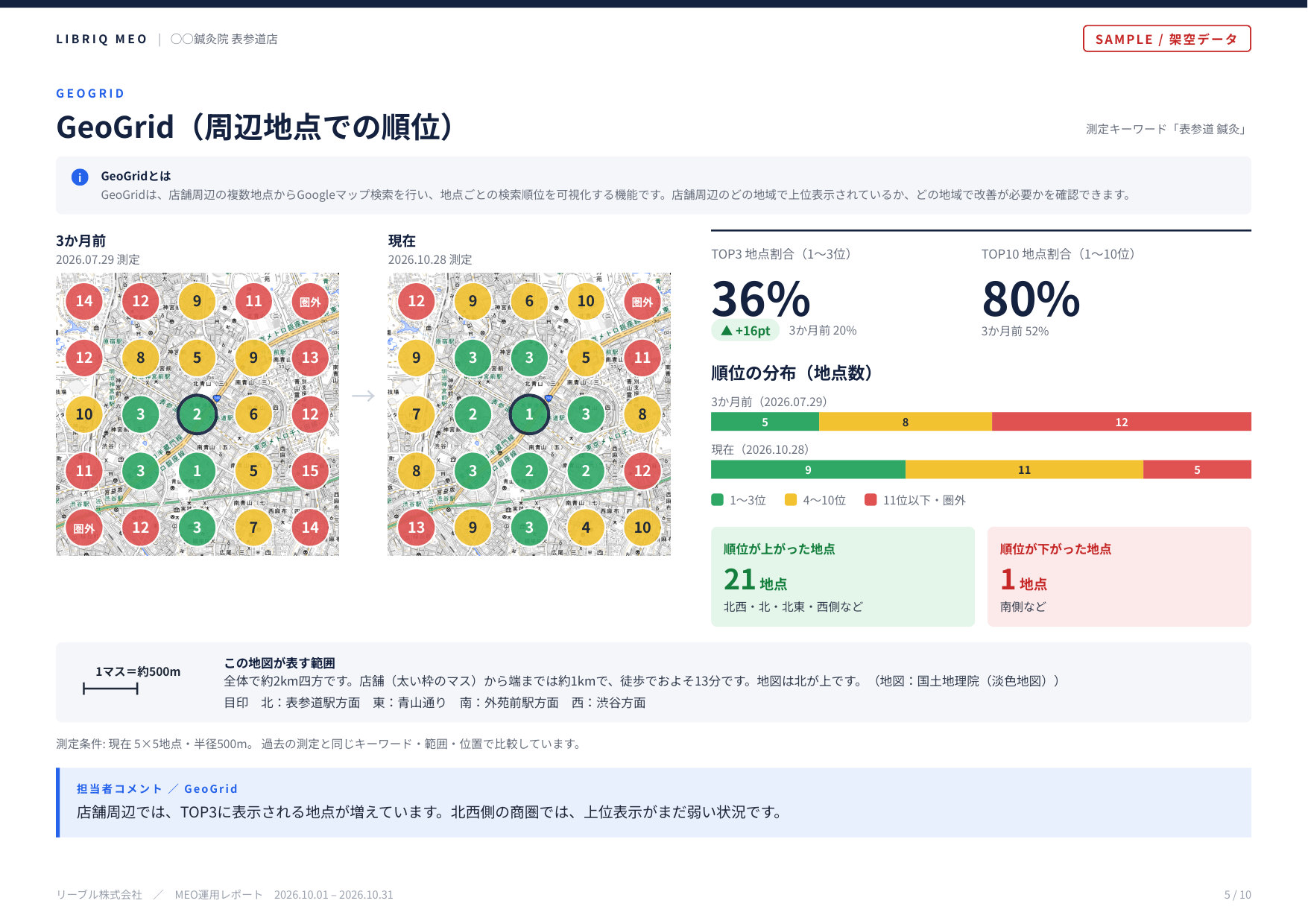Click rank 7 circle on the 3か月前 map

click(253, 528)
